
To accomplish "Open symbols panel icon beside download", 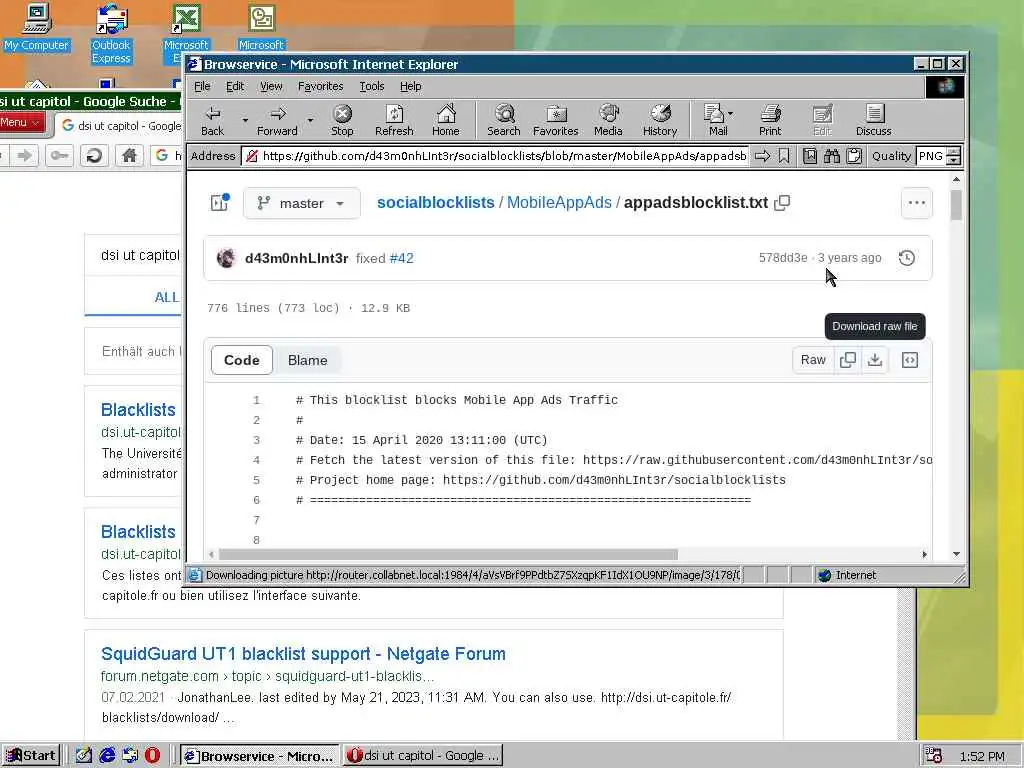I will point(910,360).
